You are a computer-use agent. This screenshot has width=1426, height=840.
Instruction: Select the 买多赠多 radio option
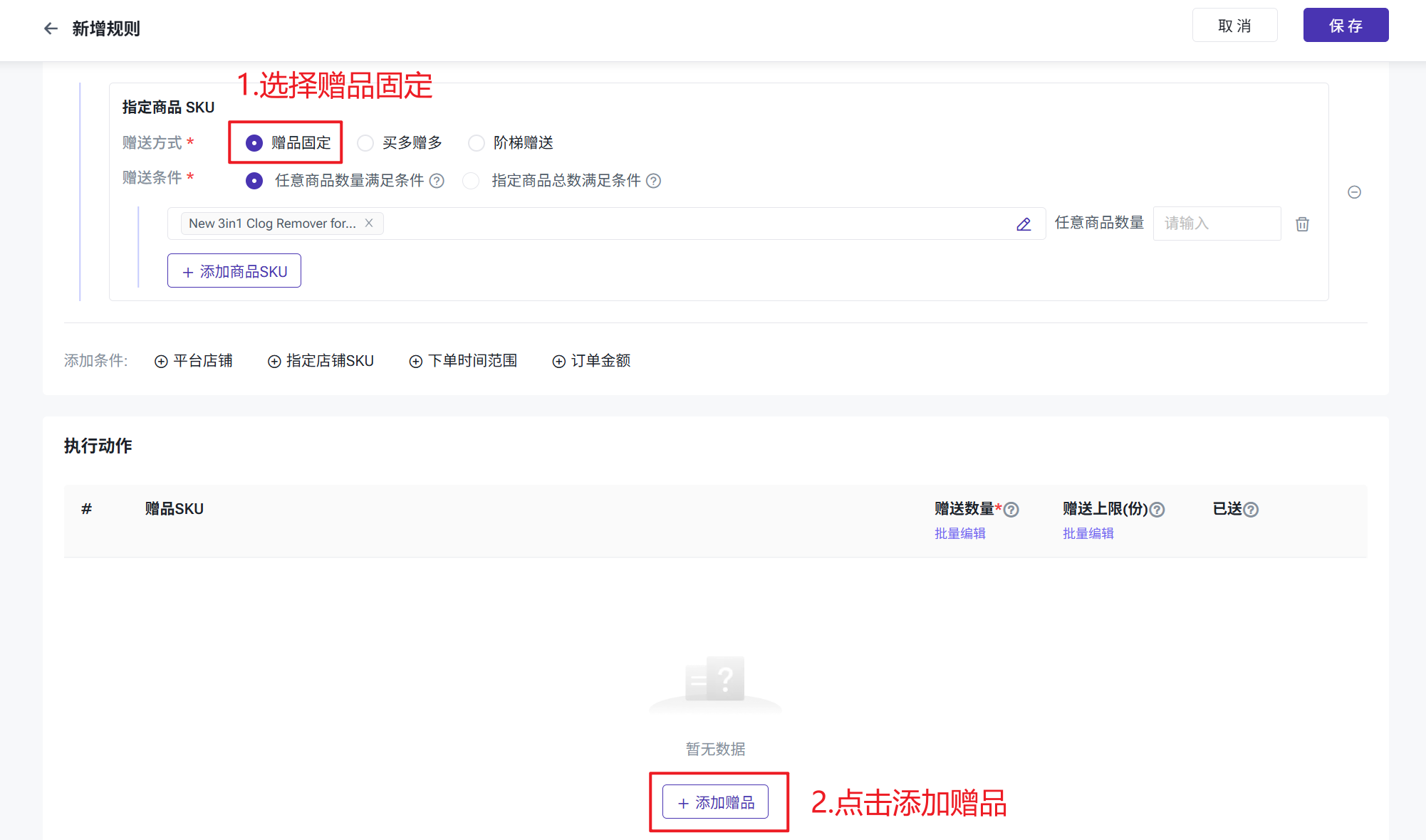point(365,143)
